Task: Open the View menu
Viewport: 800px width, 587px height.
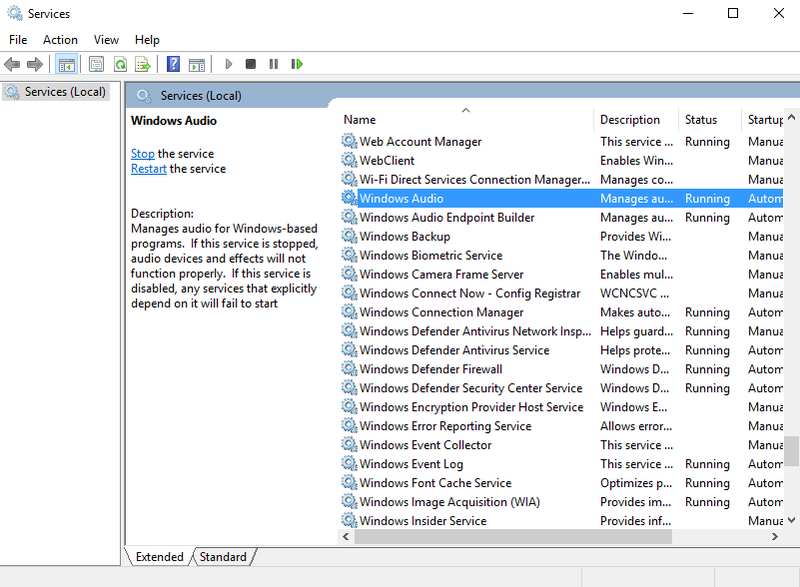Action: (106, 40)
